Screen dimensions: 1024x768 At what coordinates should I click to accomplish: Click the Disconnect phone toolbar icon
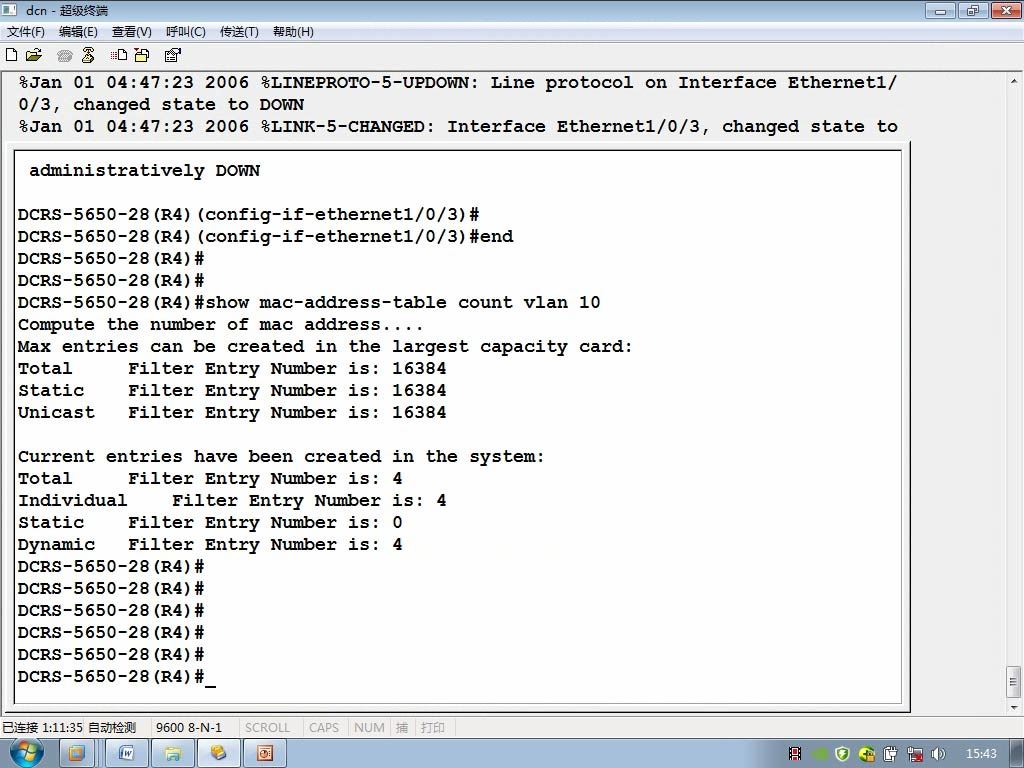pos(88,56)
